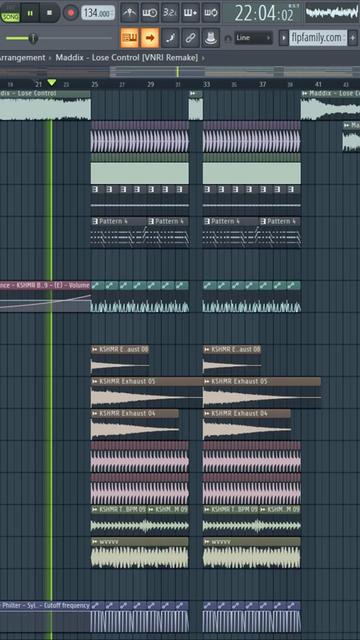Click the green playhead marker on the timeline

point(51,83)
